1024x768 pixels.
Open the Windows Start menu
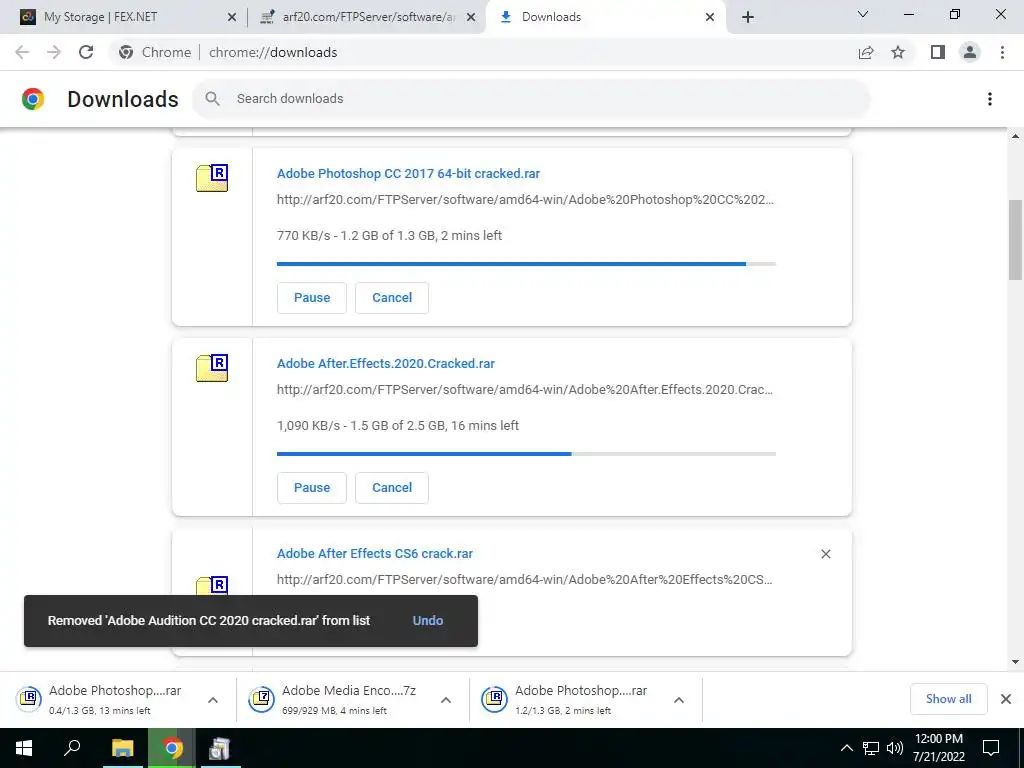coord(24,748)
